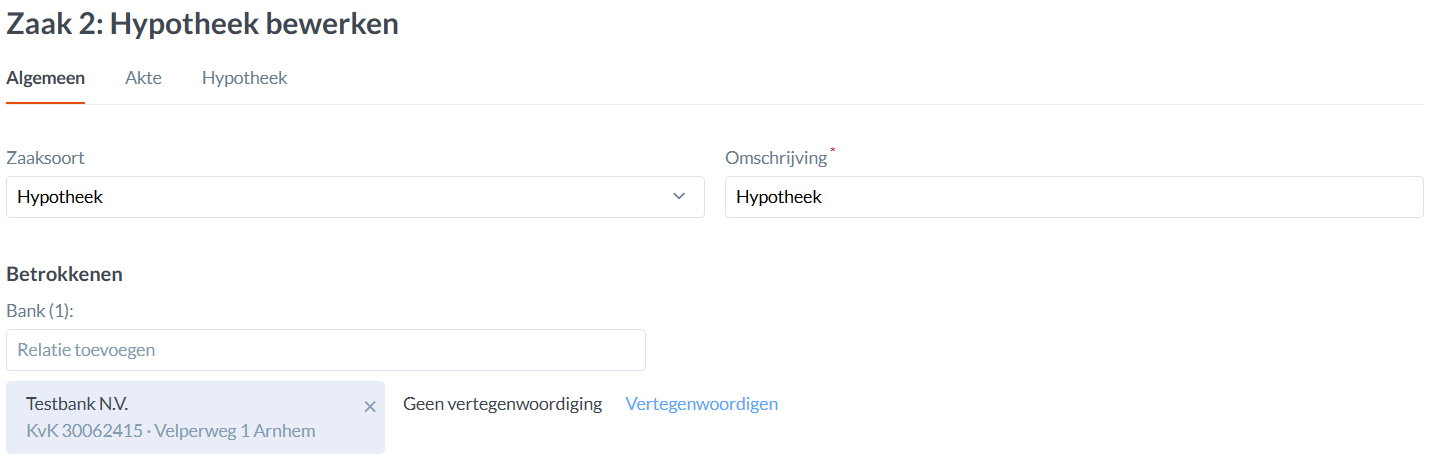Go to the Hypotheek tab
Screen dimensions: 1429x460
(244, 78)
